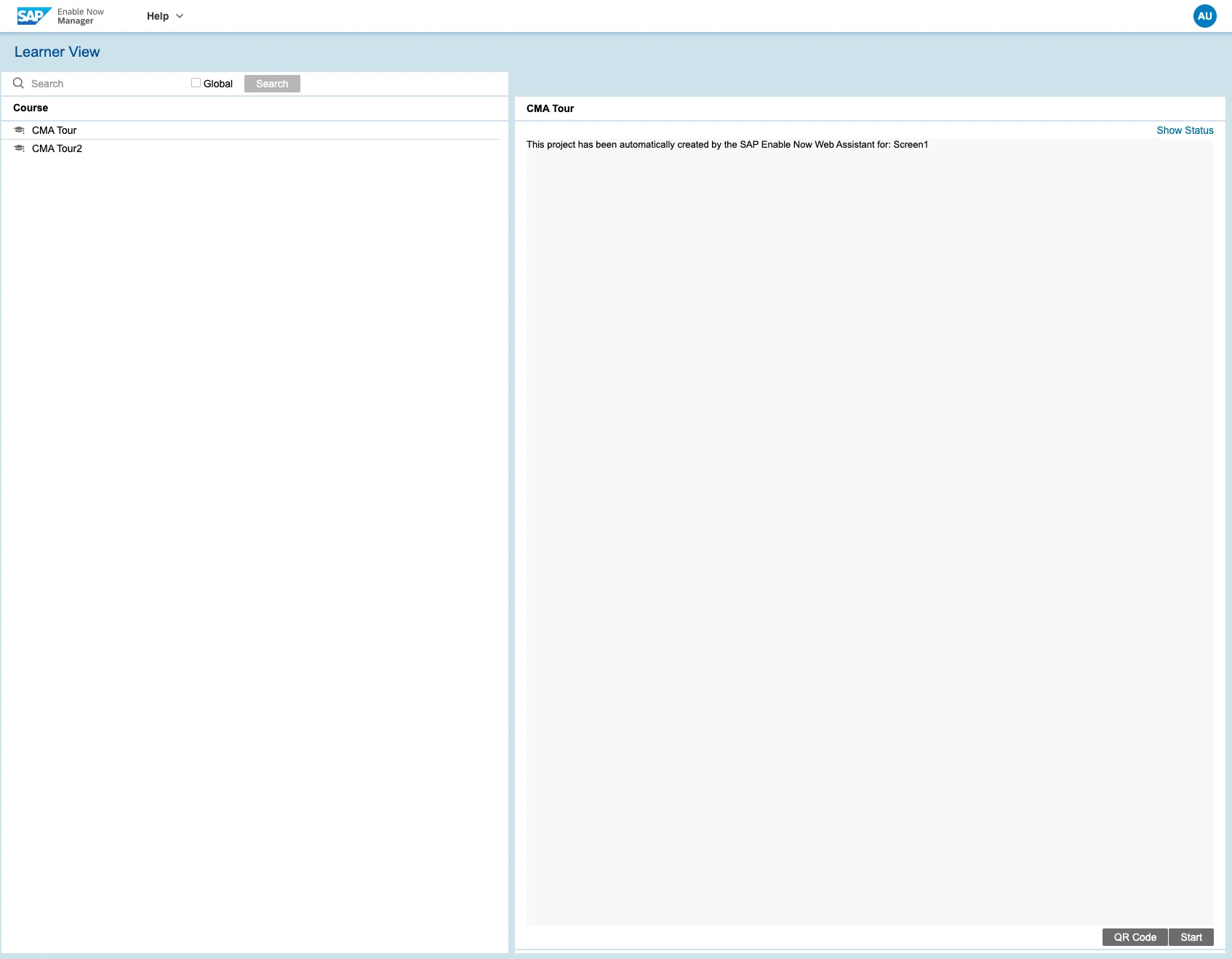Expand the chevron arrow next to Help
The image size is (1232, 959).
point(180,16)
